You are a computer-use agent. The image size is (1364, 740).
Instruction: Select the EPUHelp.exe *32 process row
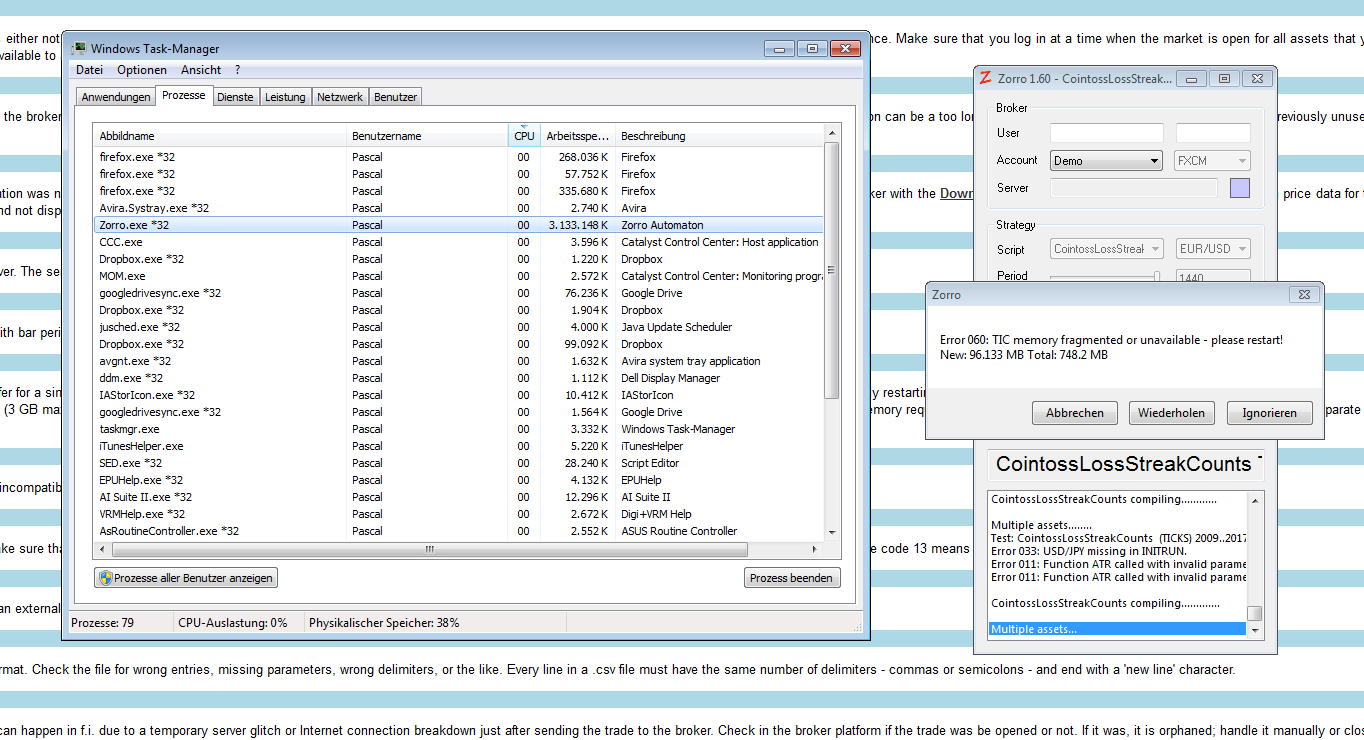pyautogui.click(x=458, y=480)
